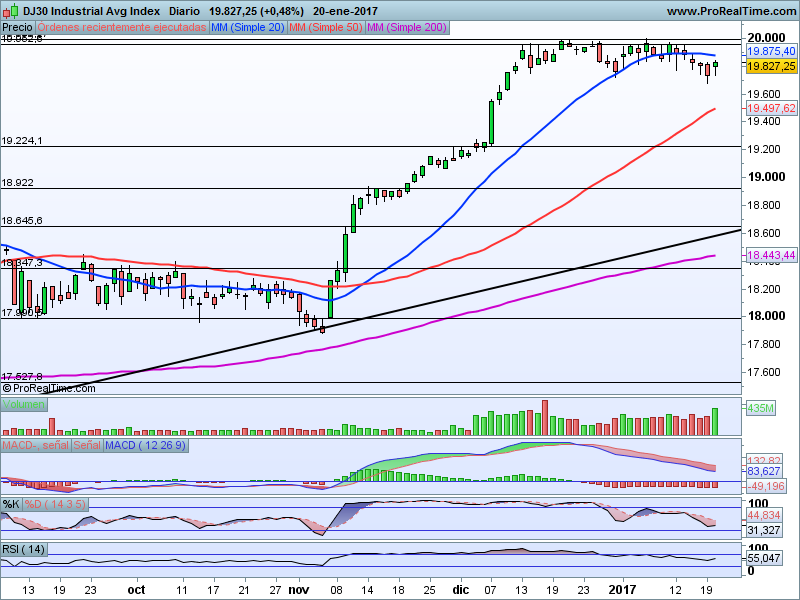Click the 18.200 price axis label
Image resolution: width=800 pixels, height=600 pixels.
click(764, 289)
